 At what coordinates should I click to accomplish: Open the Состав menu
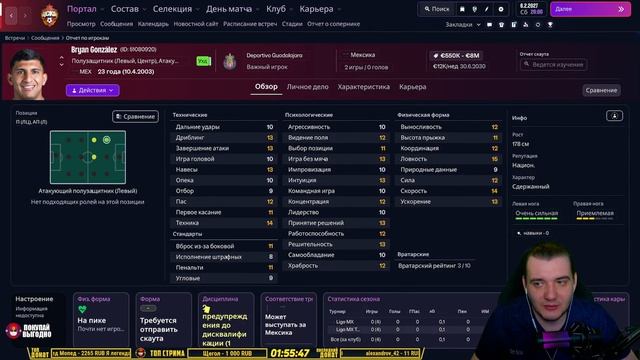point(125,9)
